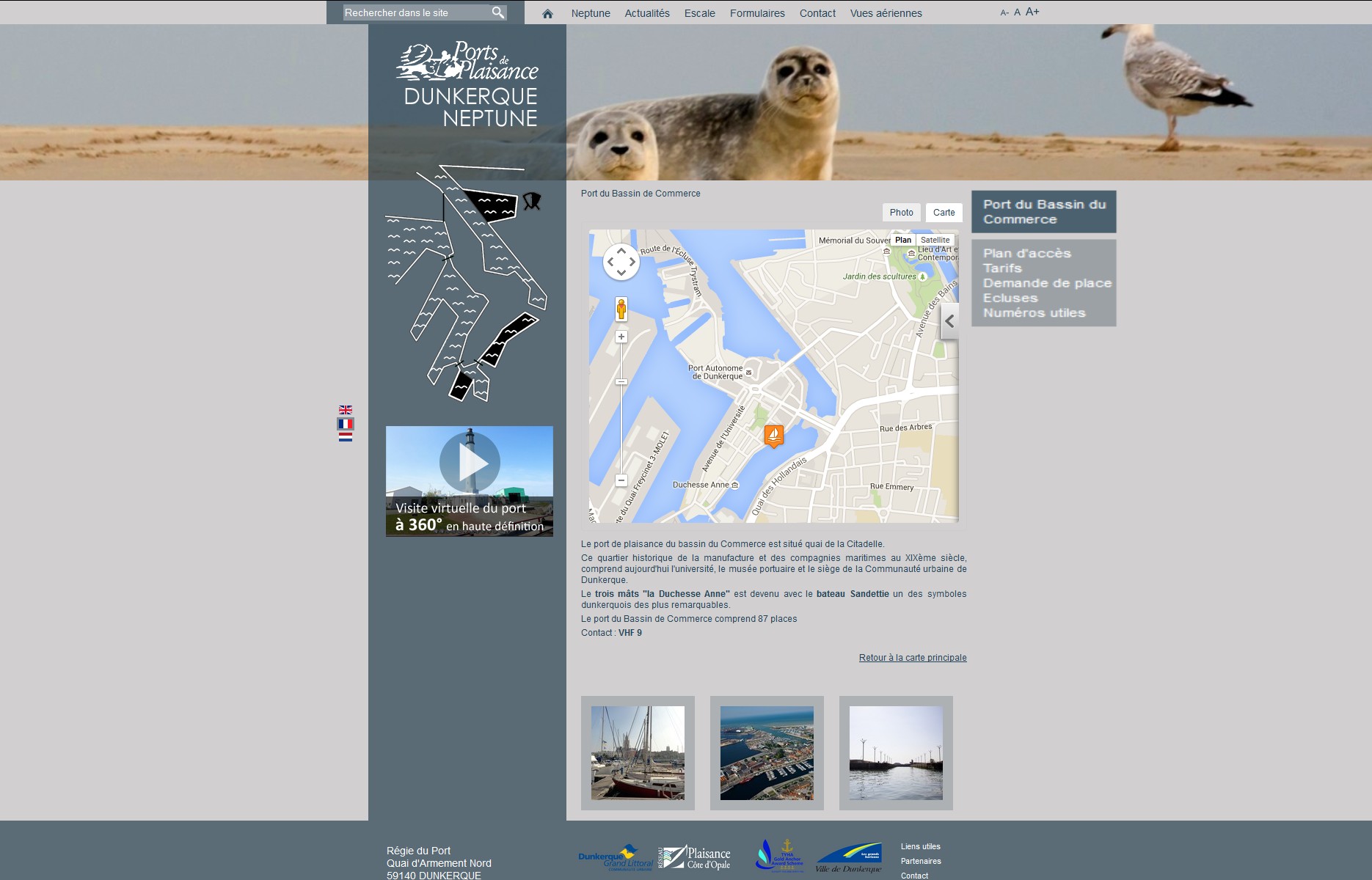The height and width of the screenshot is (880, 1372).
Task: Click Retour à la carte principale link
Action: [913, 658]
